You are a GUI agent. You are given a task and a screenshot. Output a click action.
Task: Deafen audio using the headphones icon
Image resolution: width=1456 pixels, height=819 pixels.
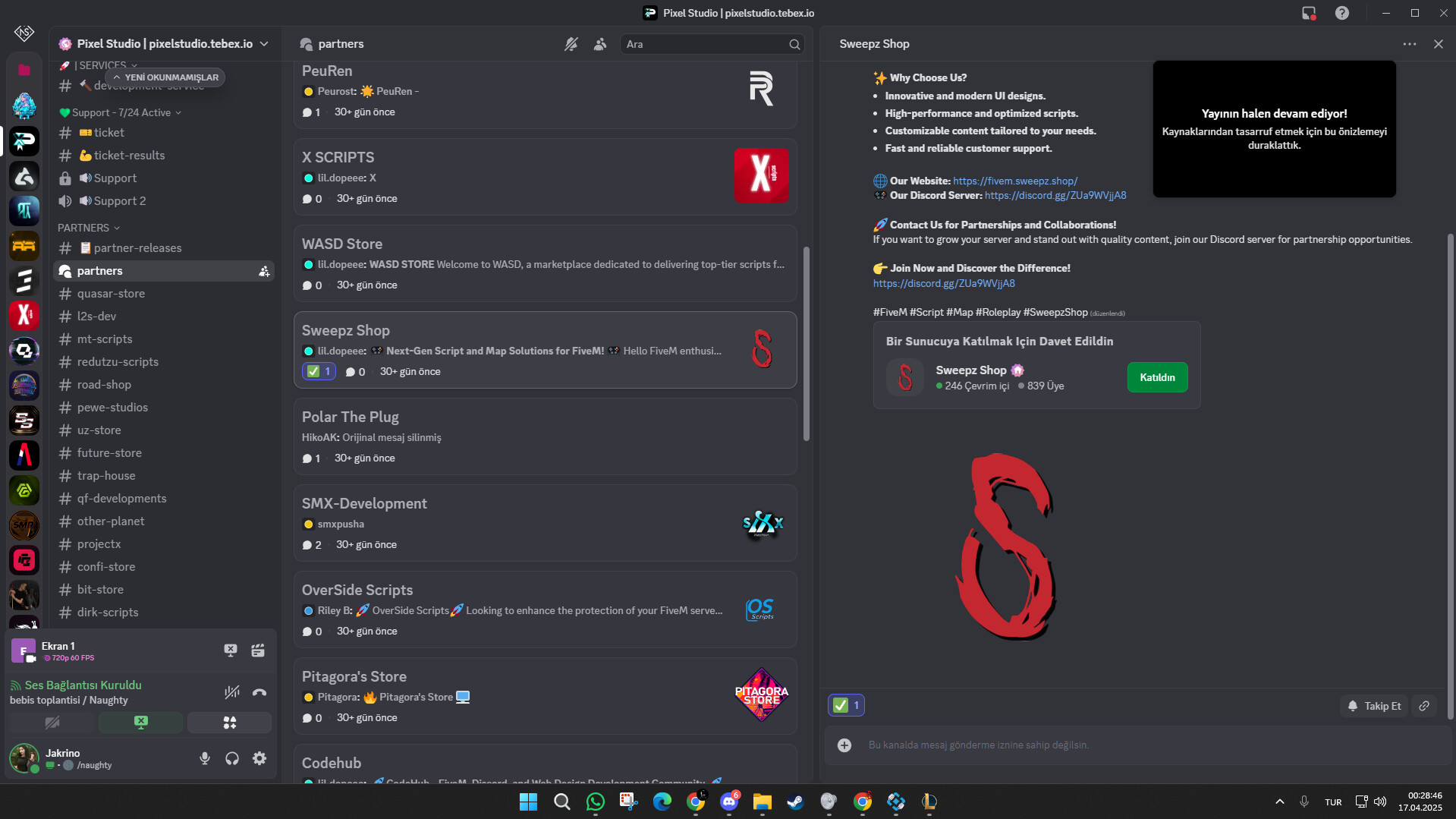(232, 758)
